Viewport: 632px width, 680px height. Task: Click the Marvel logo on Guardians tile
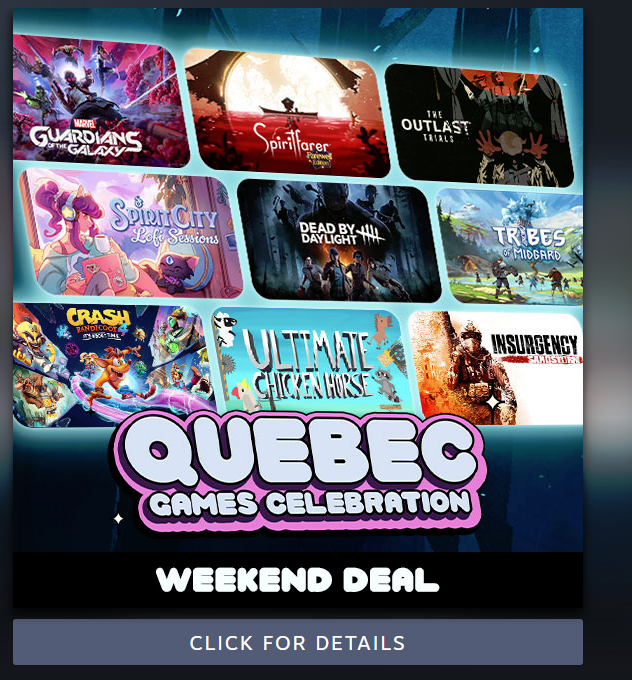[x=85, y=124]
